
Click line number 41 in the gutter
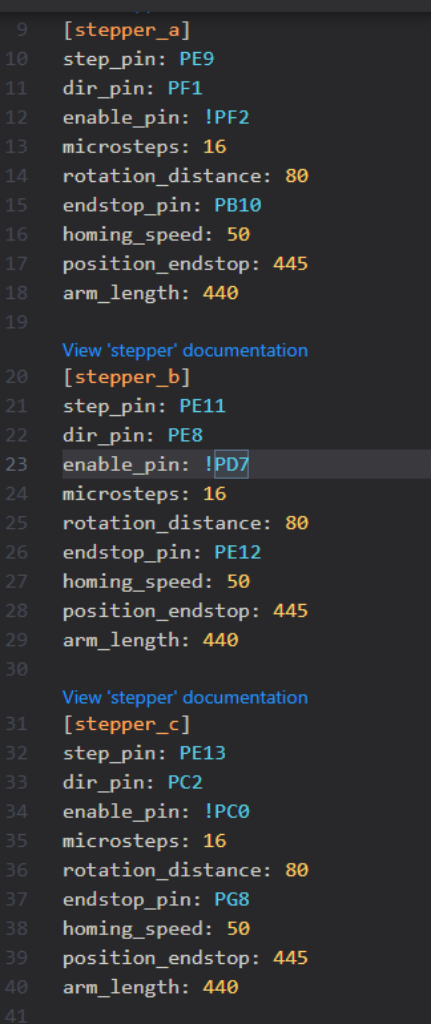coord(16,1016)
